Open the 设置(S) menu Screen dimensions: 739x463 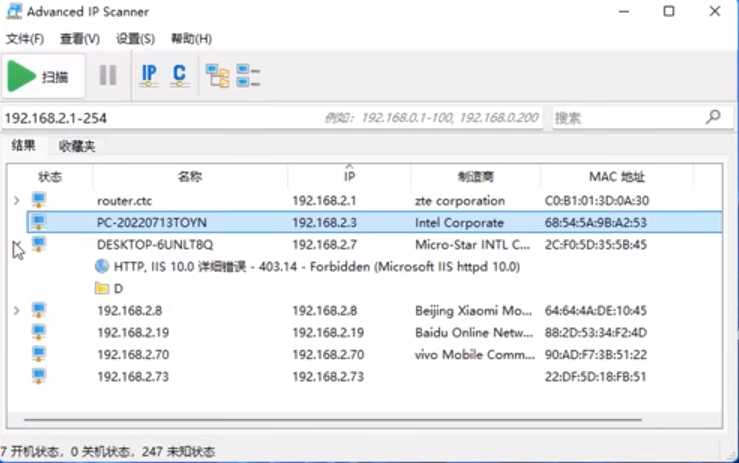click(136, 39)
